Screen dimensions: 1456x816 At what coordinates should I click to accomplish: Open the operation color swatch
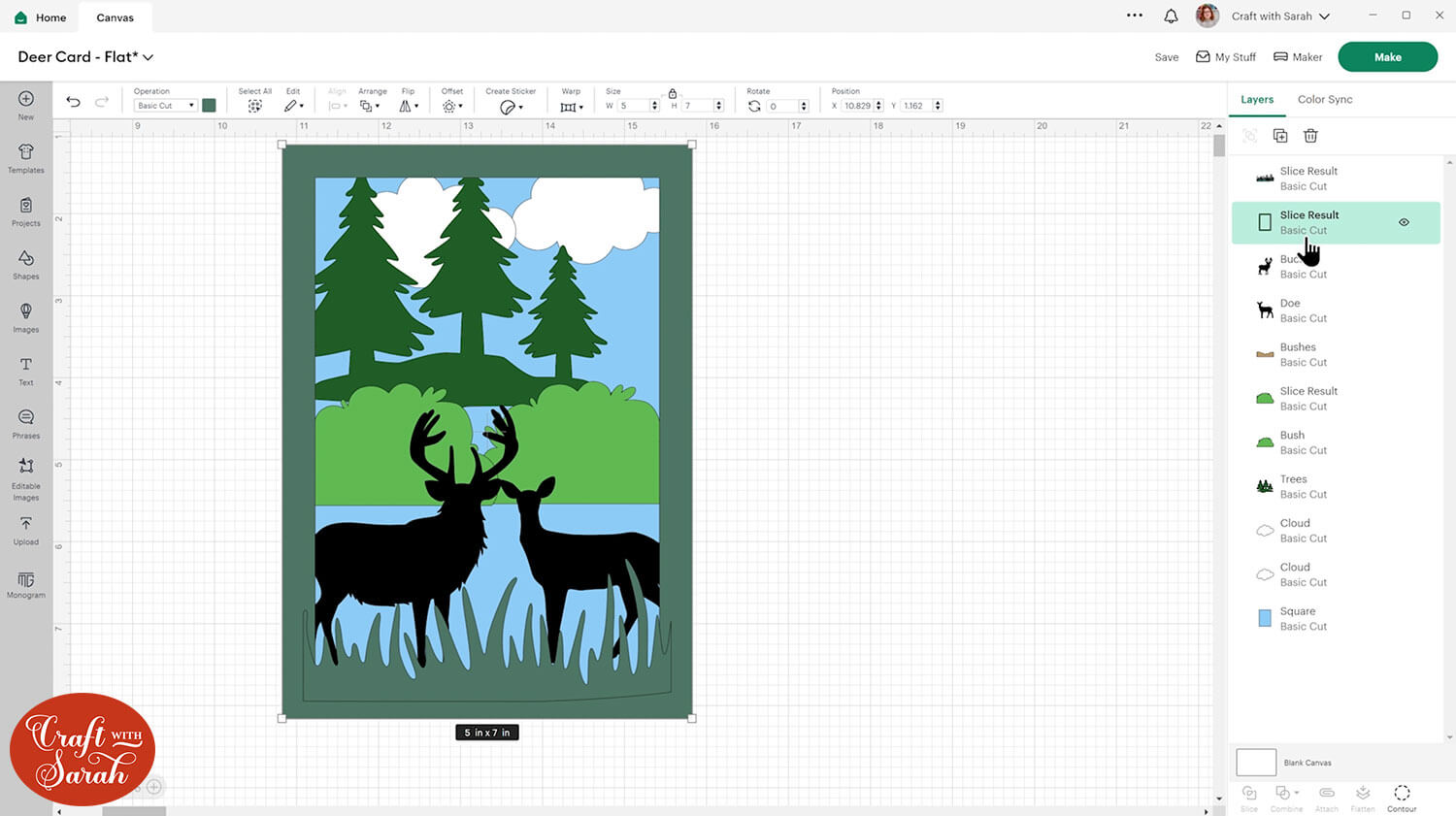[209, 106]
